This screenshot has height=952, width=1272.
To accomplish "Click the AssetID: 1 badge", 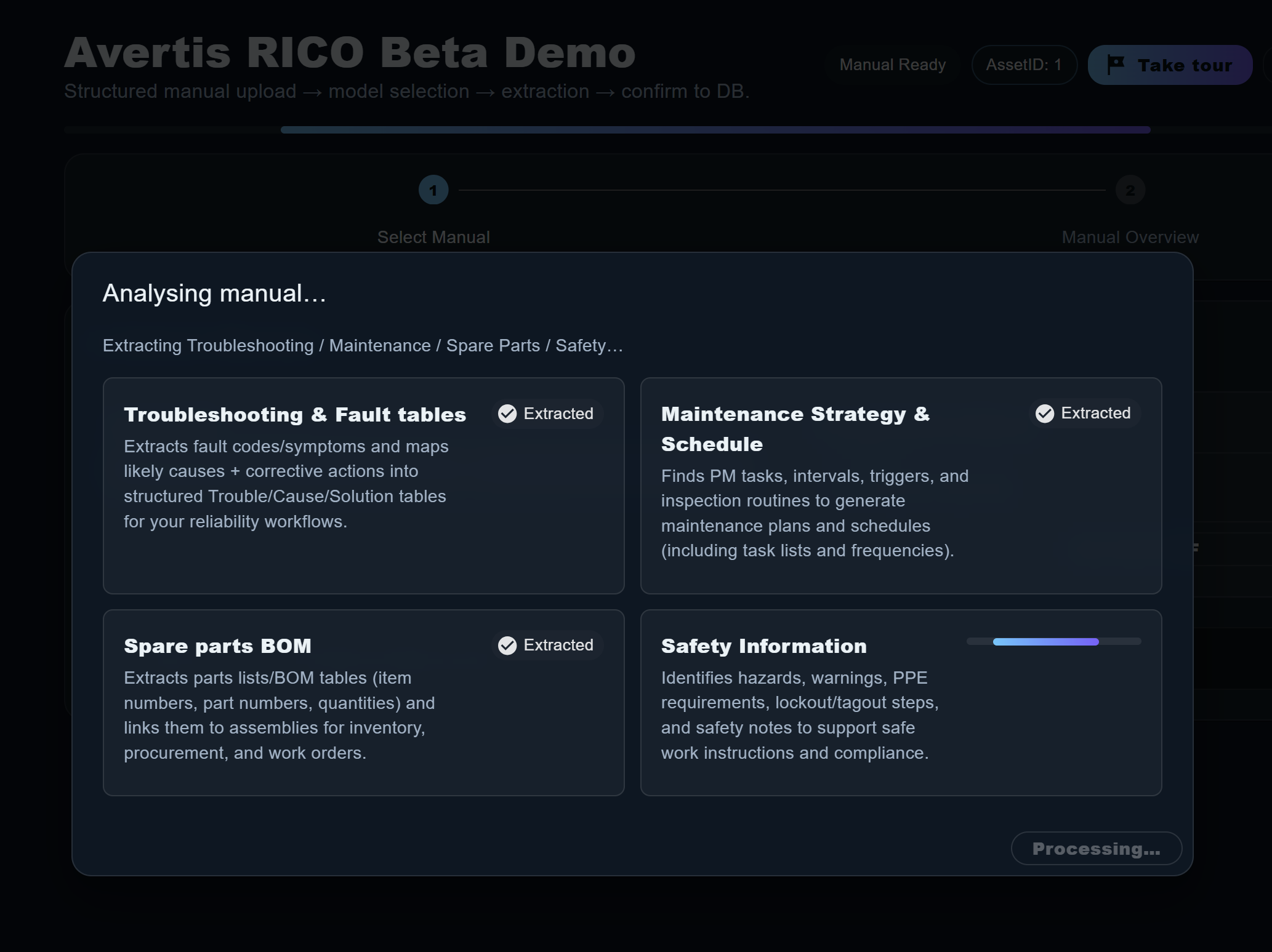I will pyautogui.click(x=1024, y=65).
